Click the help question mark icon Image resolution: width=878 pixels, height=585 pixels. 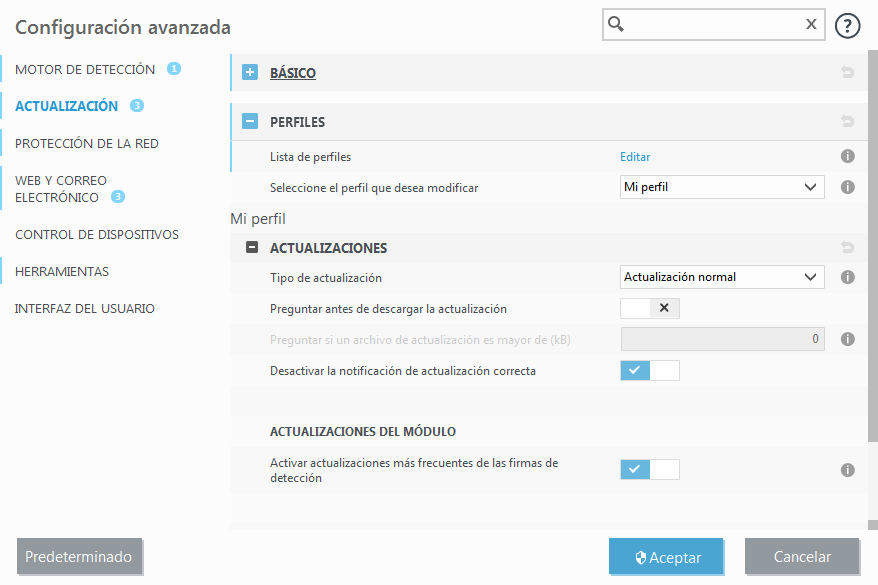click(847, 26)
